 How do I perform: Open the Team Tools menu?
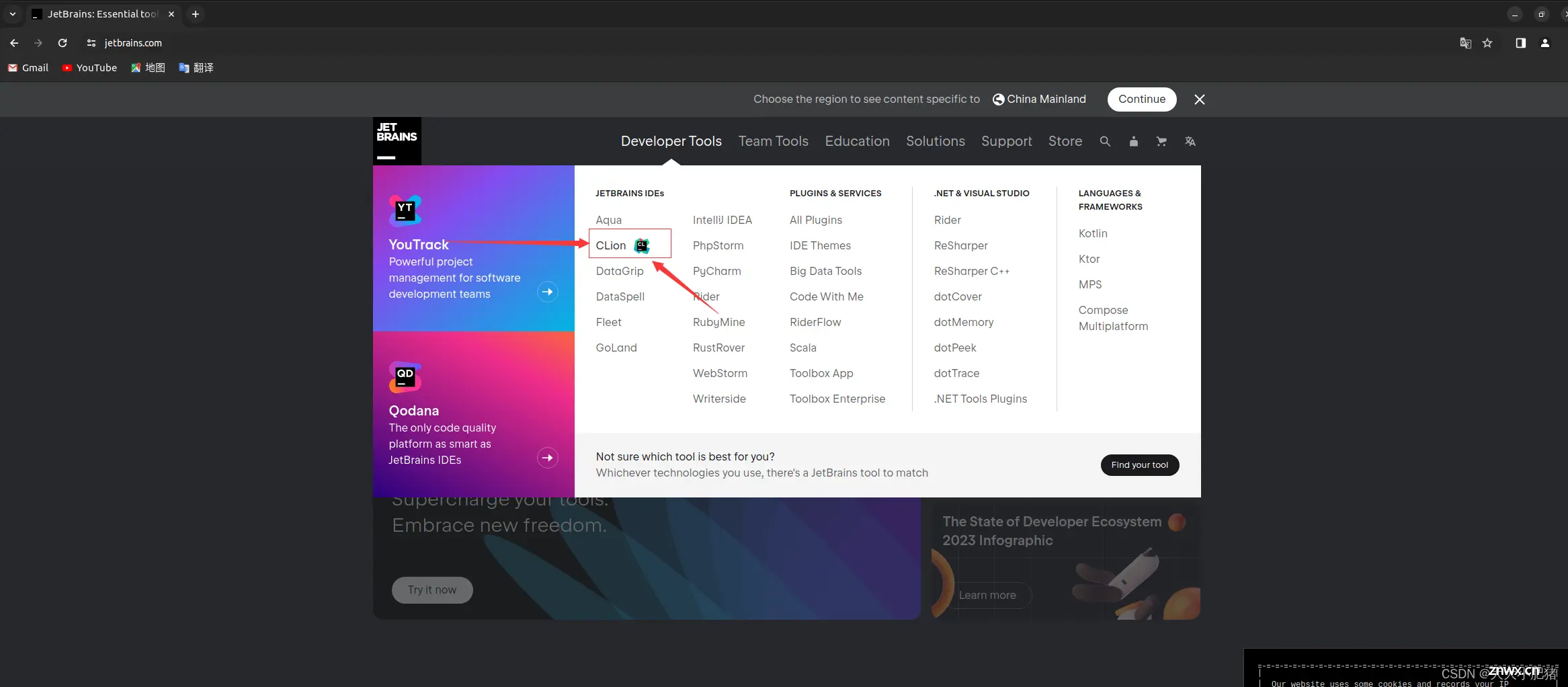(773, 141)
